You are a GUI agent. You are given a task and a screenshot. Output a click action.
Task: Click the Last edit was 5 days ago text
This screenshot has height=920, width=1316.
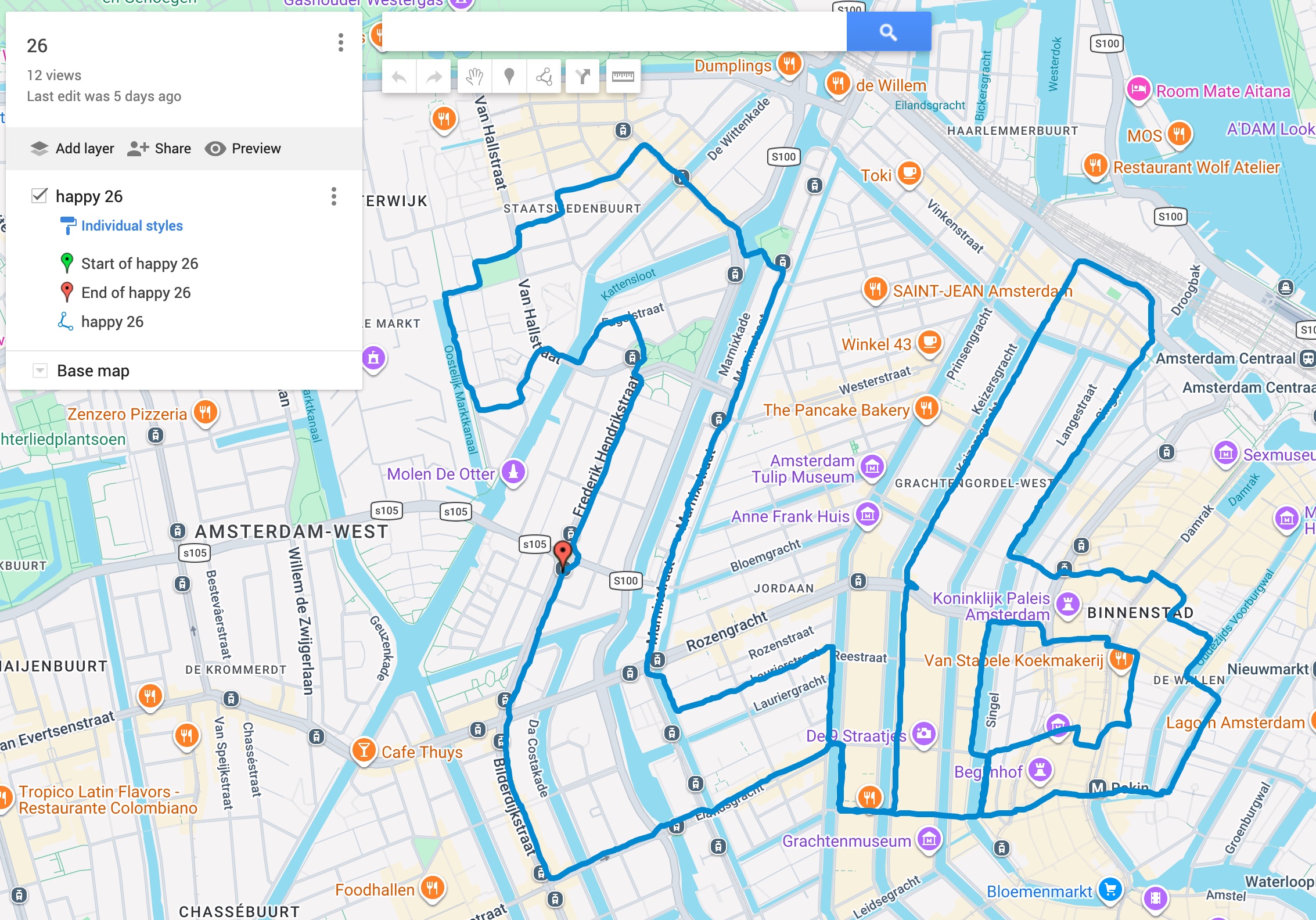104,96
